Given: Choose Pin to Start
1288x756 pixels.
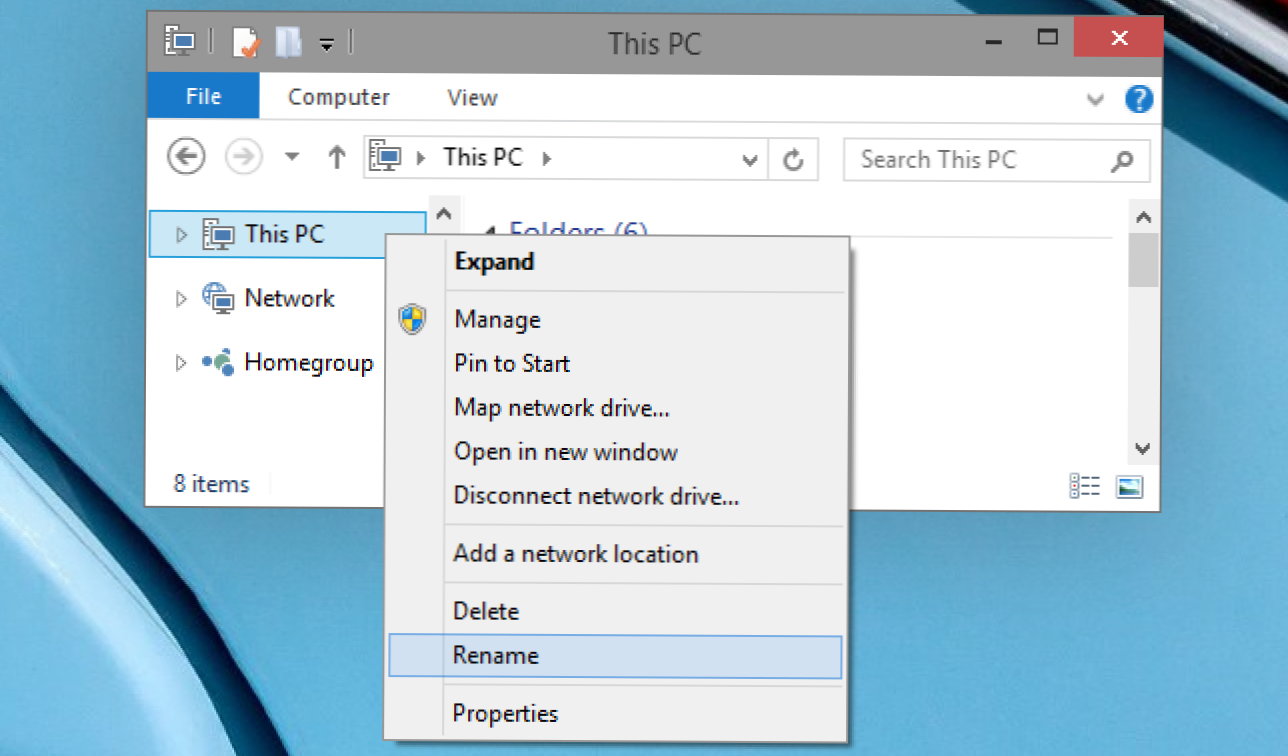Looking at the screenshot, I should (x=615, y=364).
